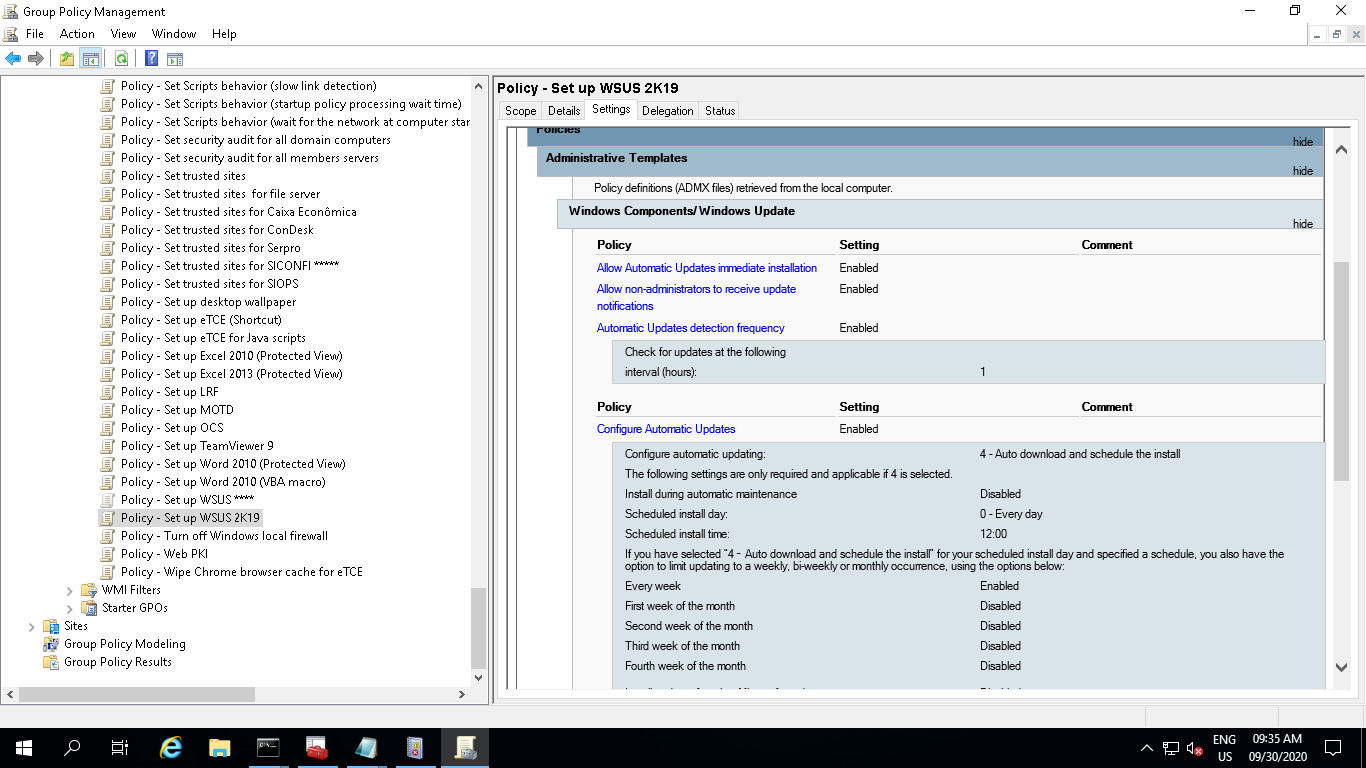Screen dimensions: 1366x768
Task: Switch to the Details tab
Action: click(564, 111)
